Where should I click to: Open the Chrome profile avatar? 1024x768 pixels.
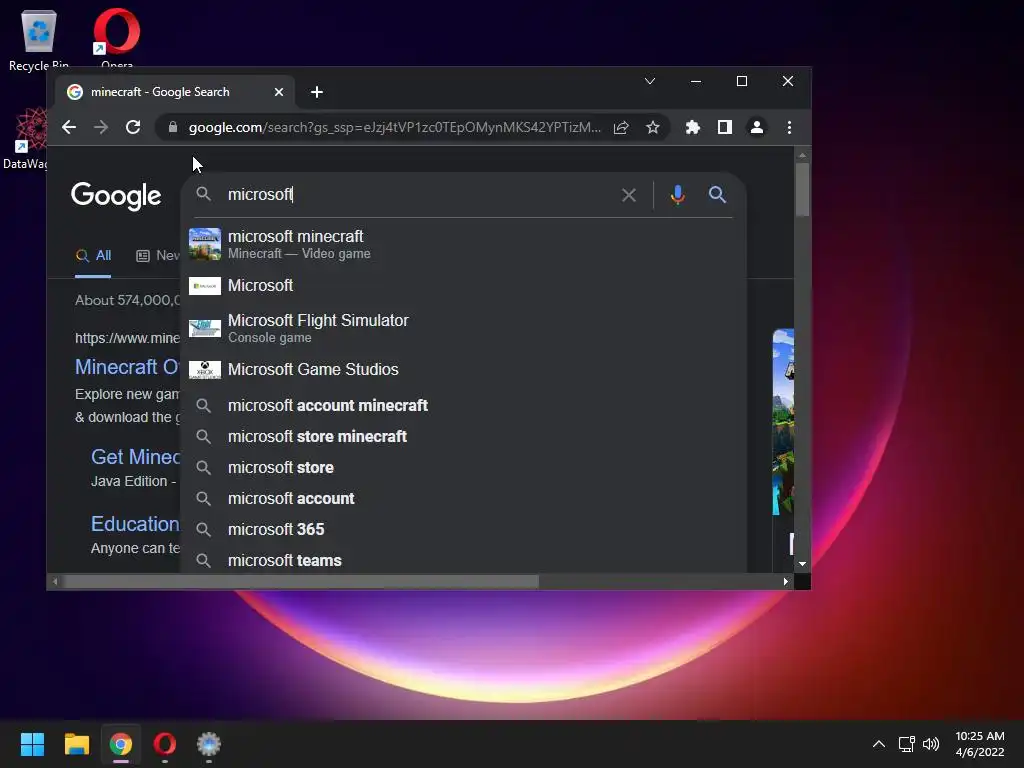coord(757,127)
